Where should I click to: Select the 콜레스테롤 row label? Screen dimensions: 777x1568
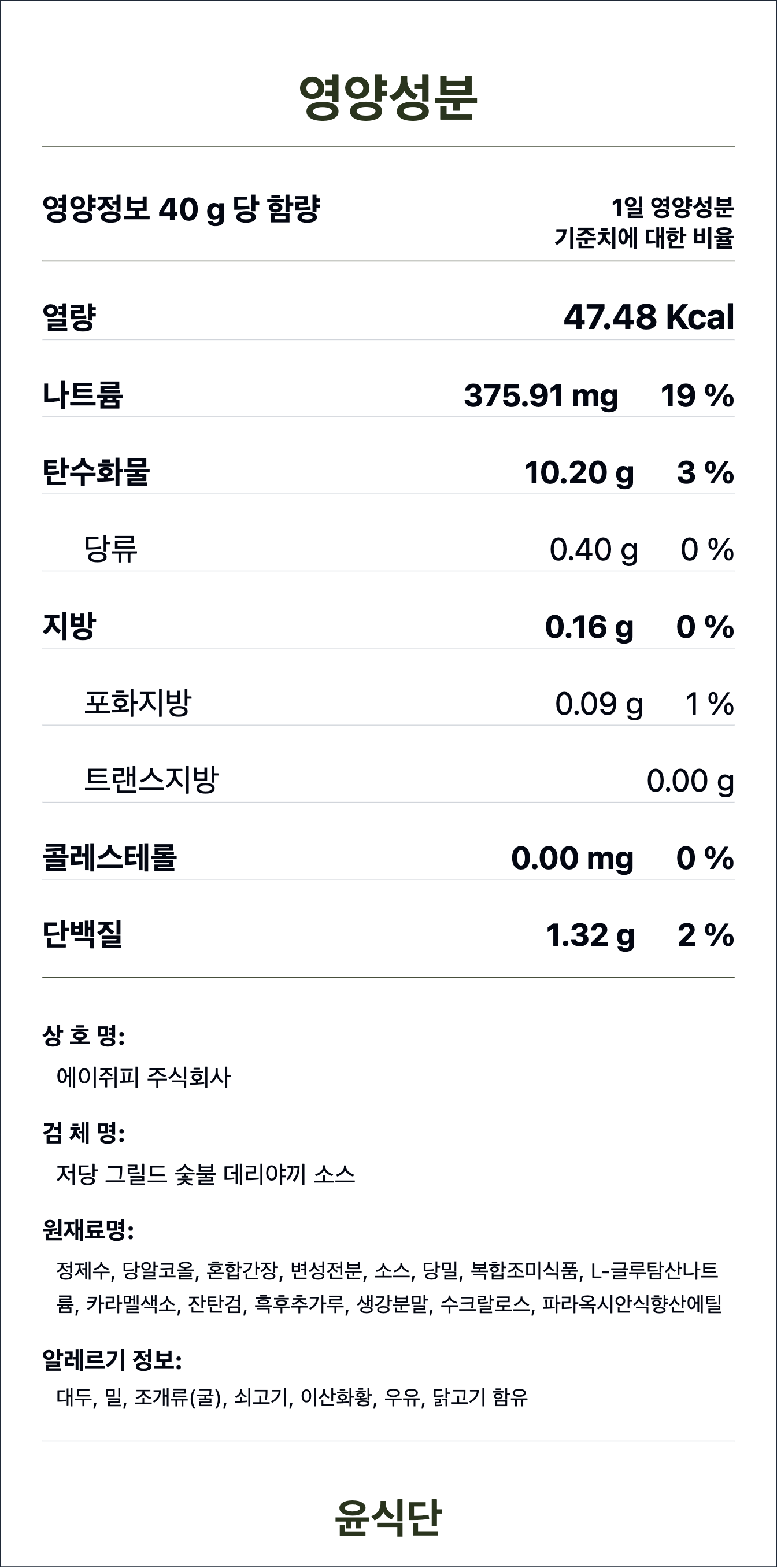point(109,857)
